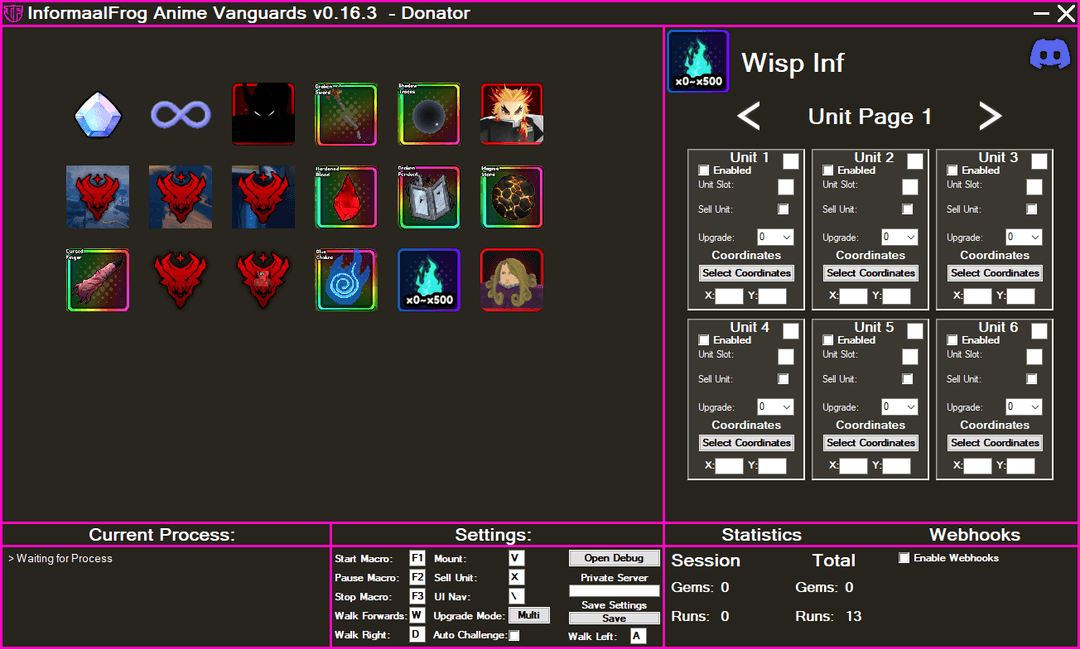Click Select Coordinates for Unit 4
Screen dimensions: 1080x649
747,442
